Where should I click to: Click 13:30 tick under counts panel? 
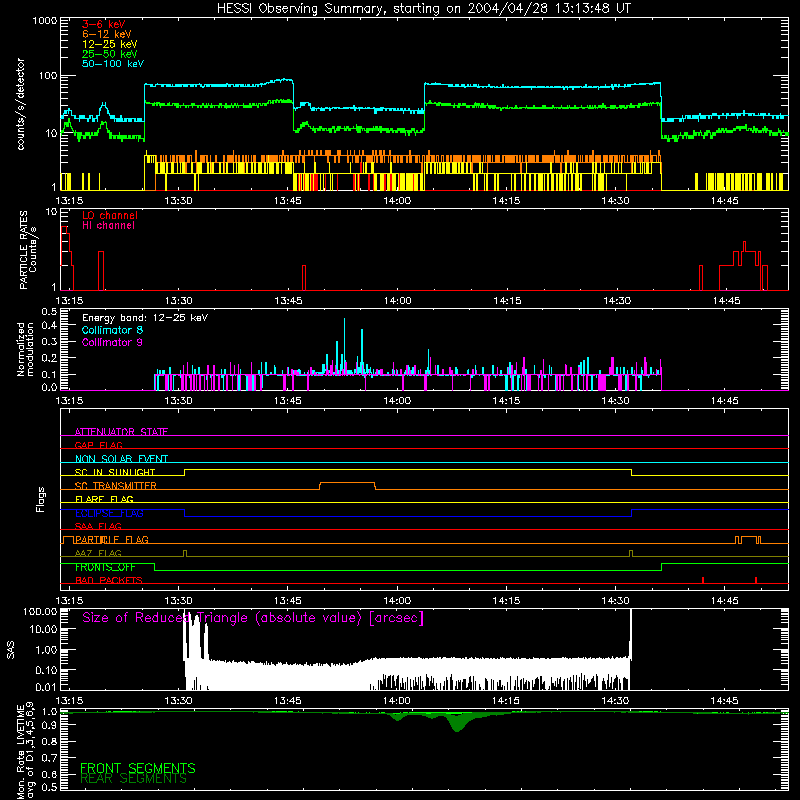coord(179,201)
